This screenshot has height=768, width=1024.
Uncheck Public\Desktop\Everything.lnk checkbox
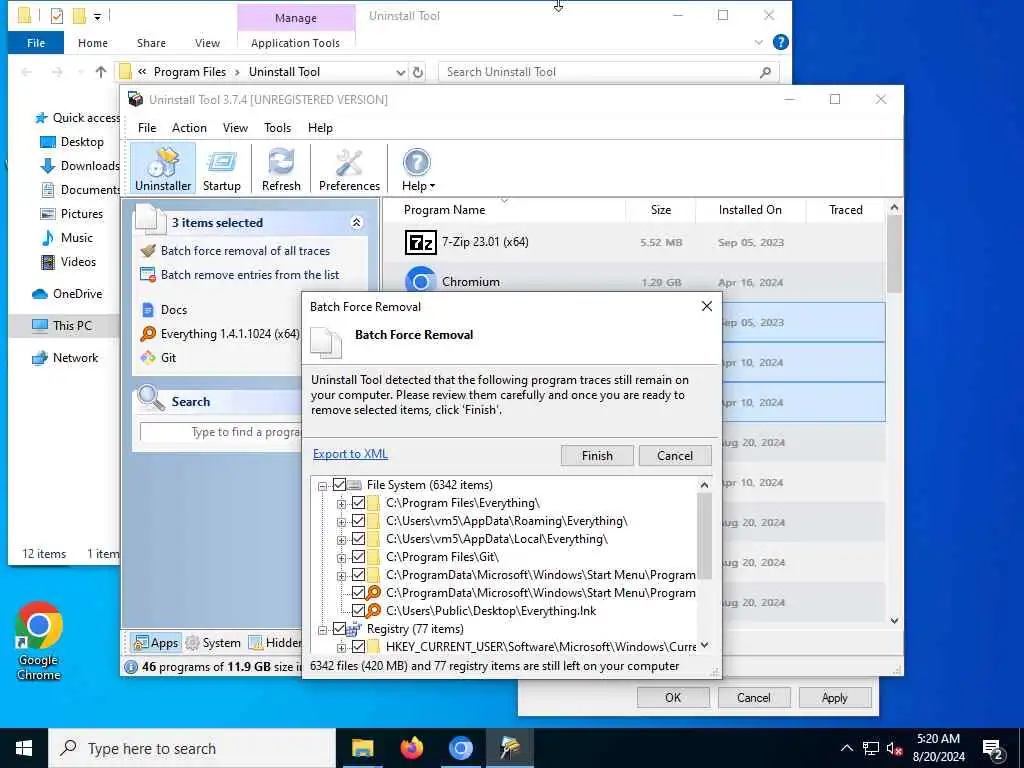[x=359, y=611]
